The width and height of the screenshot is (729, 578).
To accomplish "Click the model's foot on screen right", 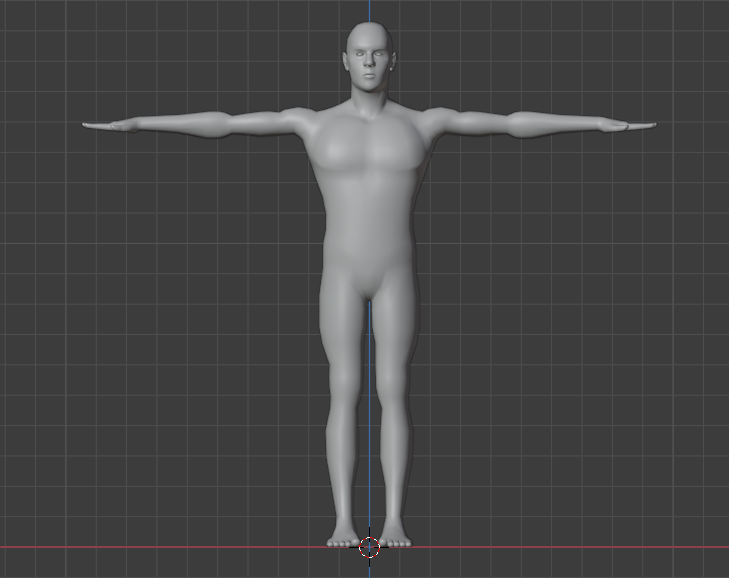I will [x=396, y=540].
